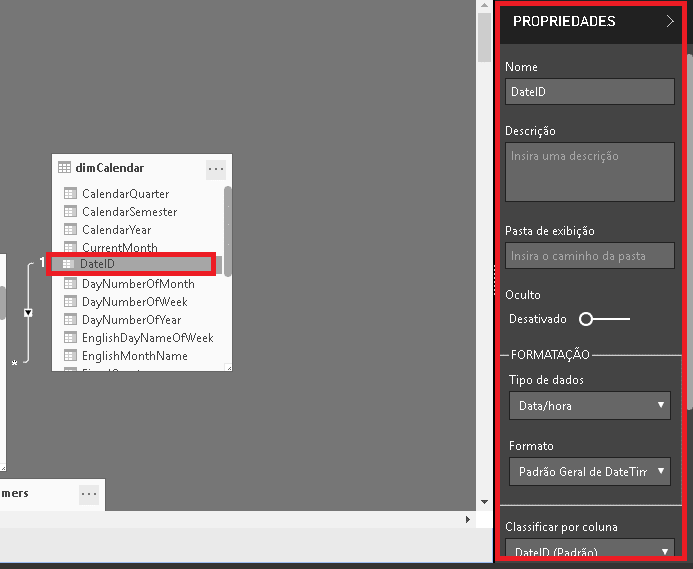This screenshot has height=569, width=693.
Task: Click the FORMATAÇÃO section heading
Action: pyautogui.click(x=550, y=355)
